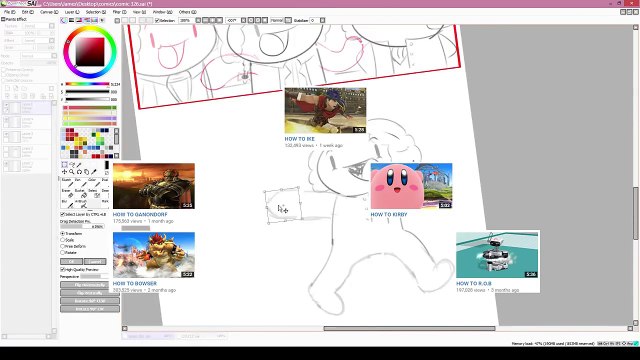Select the hand pan tool
640x360 pixels.
[x=87, y=172]
